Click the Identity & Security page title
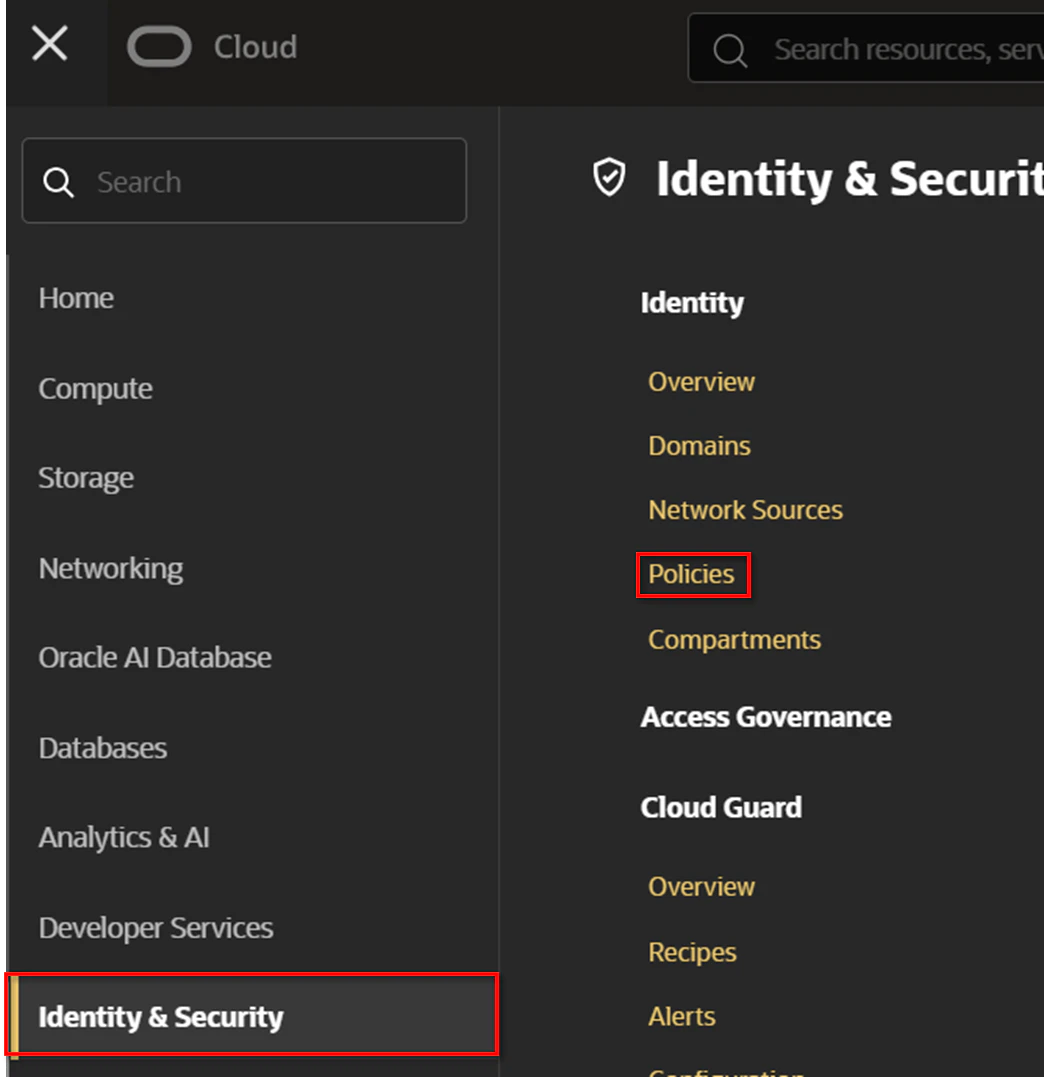 pyautogui.click(x=850, y=179)
